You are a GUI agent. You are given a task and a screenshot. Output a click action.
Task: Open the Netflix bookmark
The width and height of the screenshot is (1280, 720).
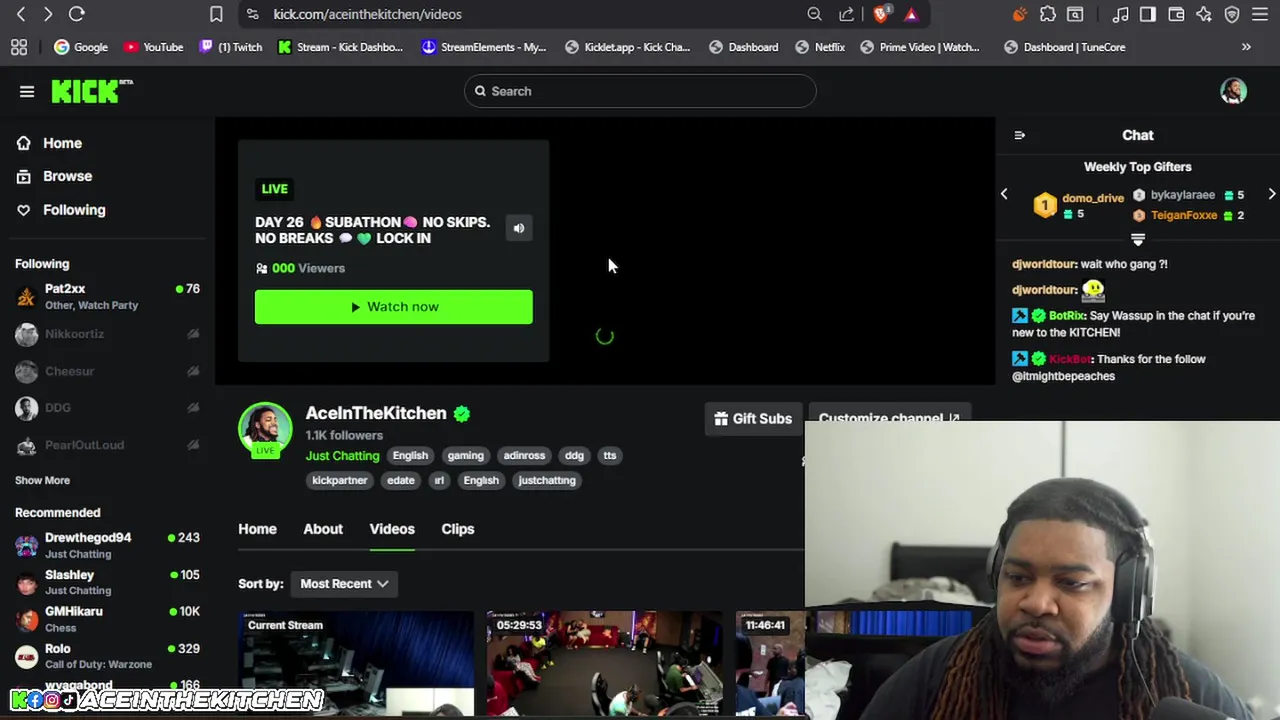[820, 47]
